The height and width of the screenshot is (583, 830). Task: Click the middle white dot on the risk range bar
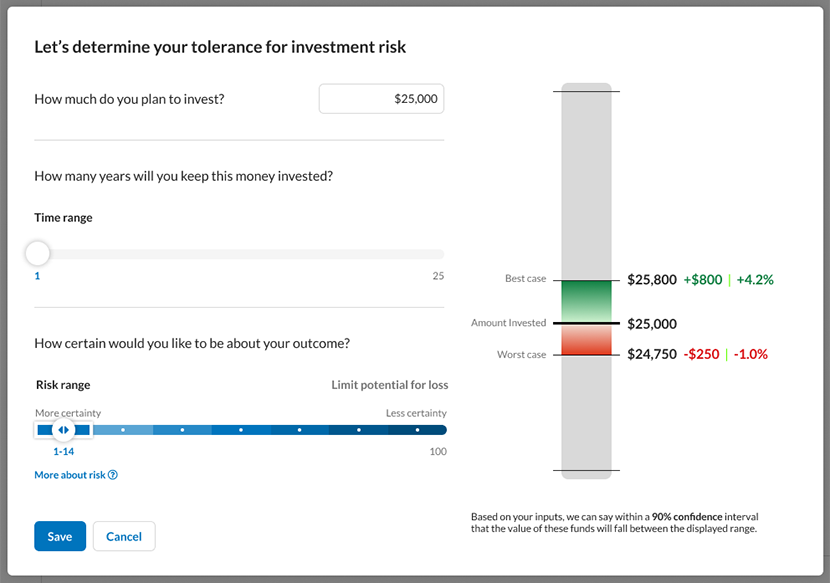[x=240, y=429]
